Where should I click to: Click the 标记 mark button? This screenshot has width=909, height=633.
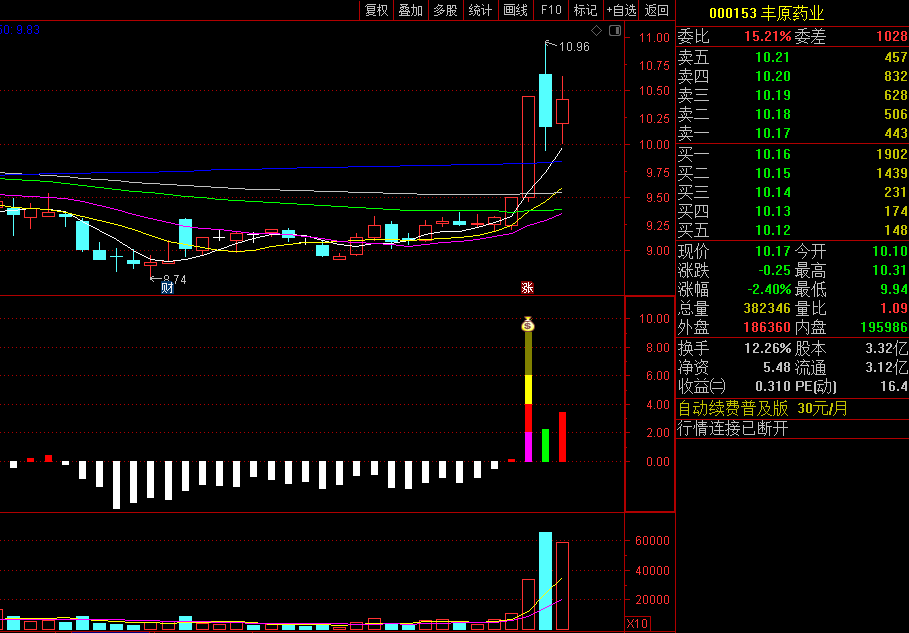click(x=586, y=10)
